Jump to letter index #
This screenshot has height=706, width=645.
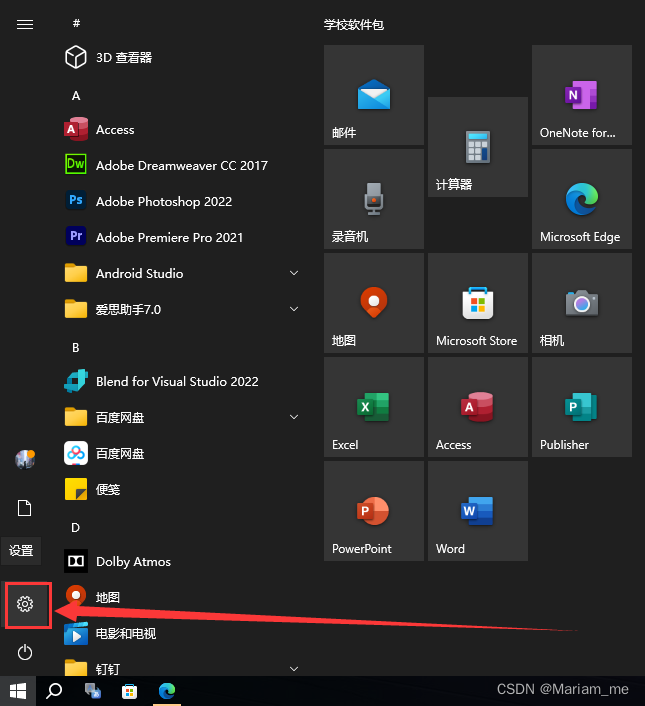[x=77, y=23]
